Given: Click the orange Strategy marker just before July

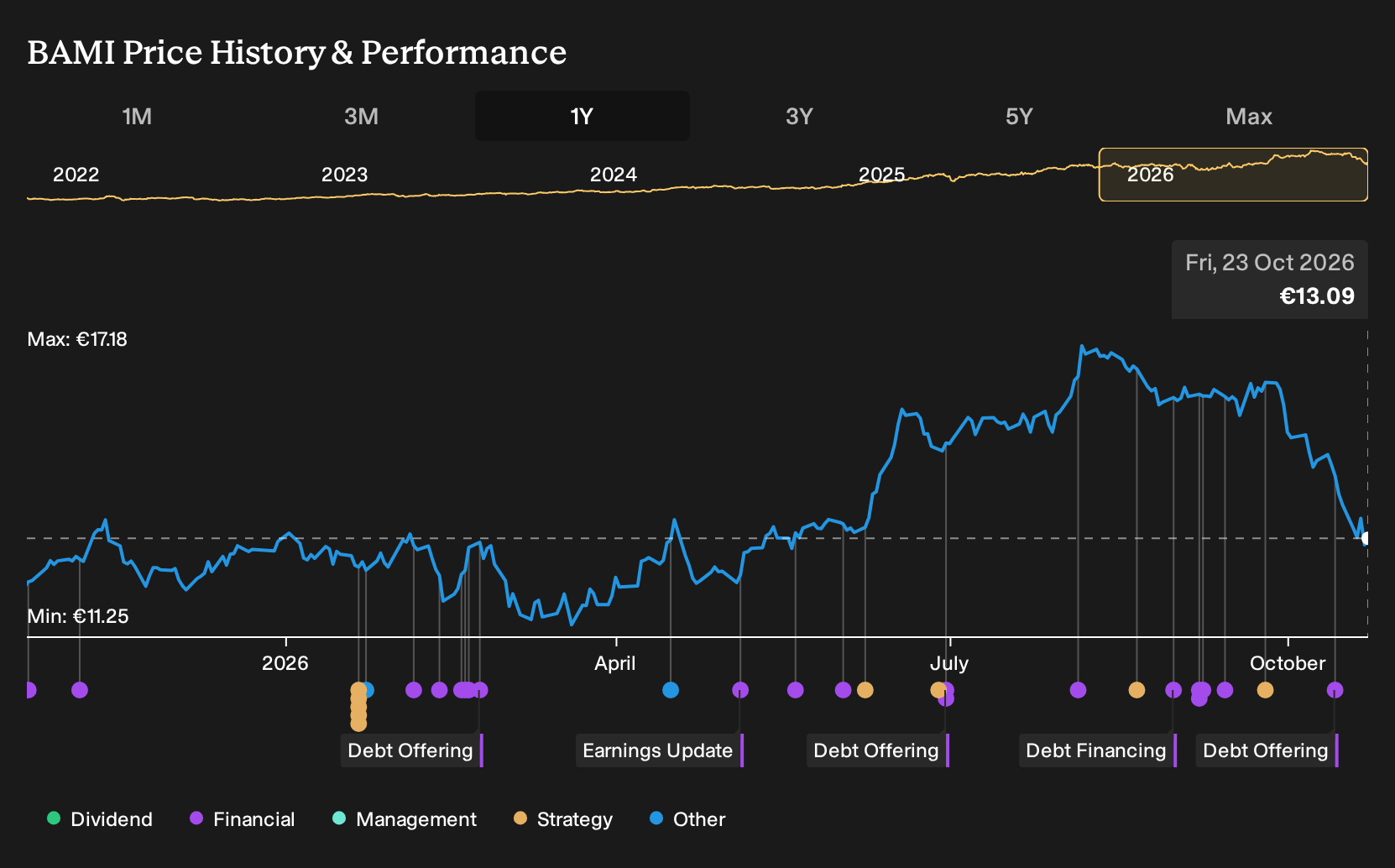Looking at the screenshot, I should click(x=938, y=690).
